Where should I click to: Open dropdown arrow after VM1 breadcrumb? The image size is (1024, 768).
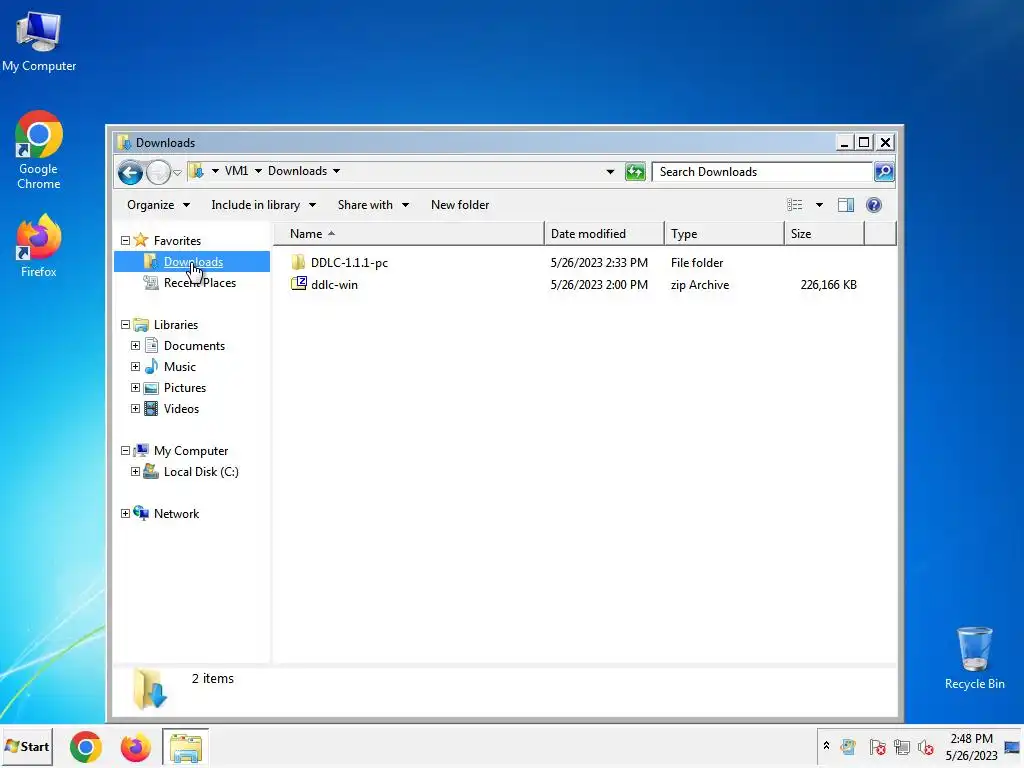[x=258, y=171]
